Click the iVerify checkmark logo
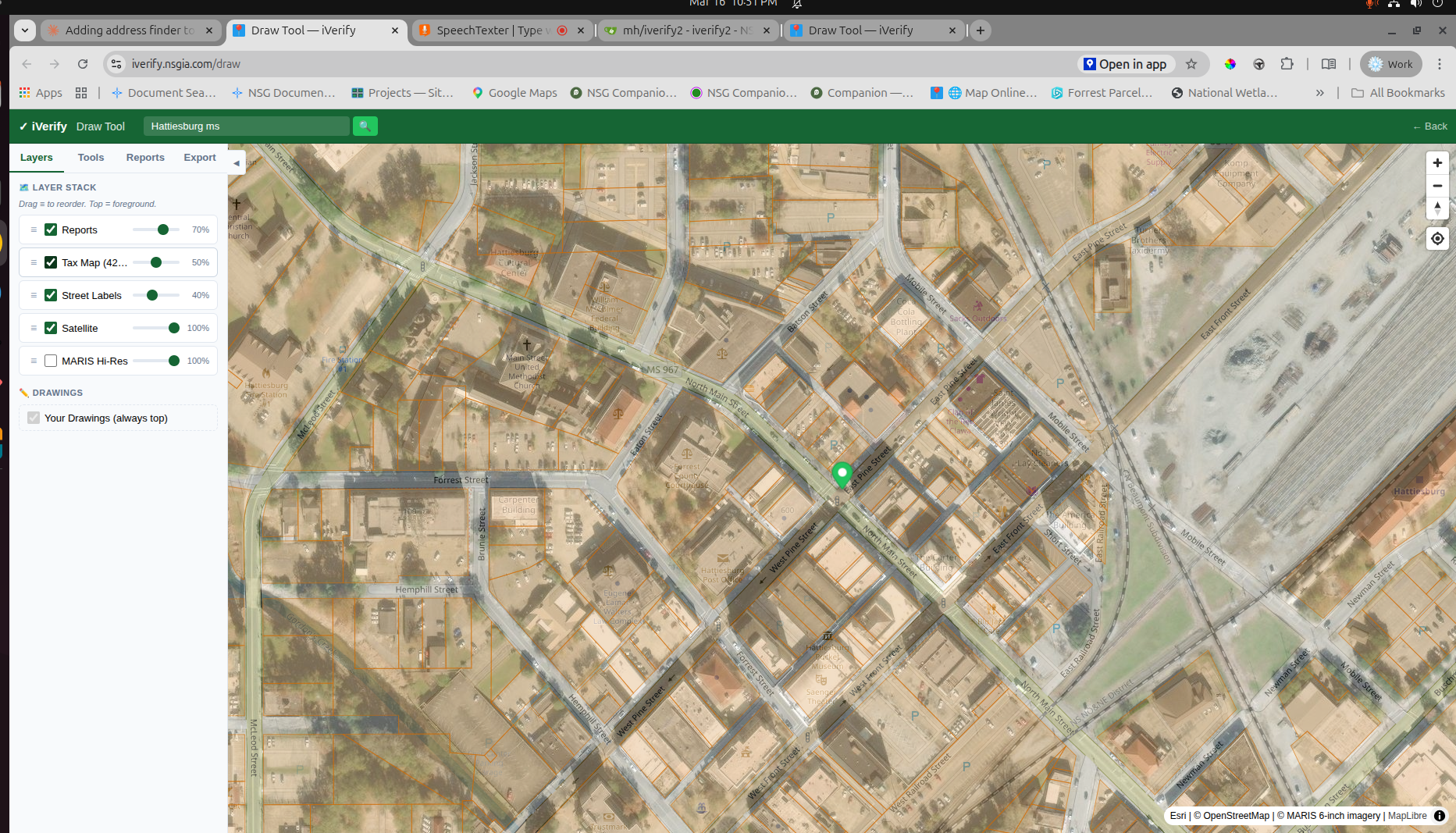 pyautogui.click(x=23, y=126)
